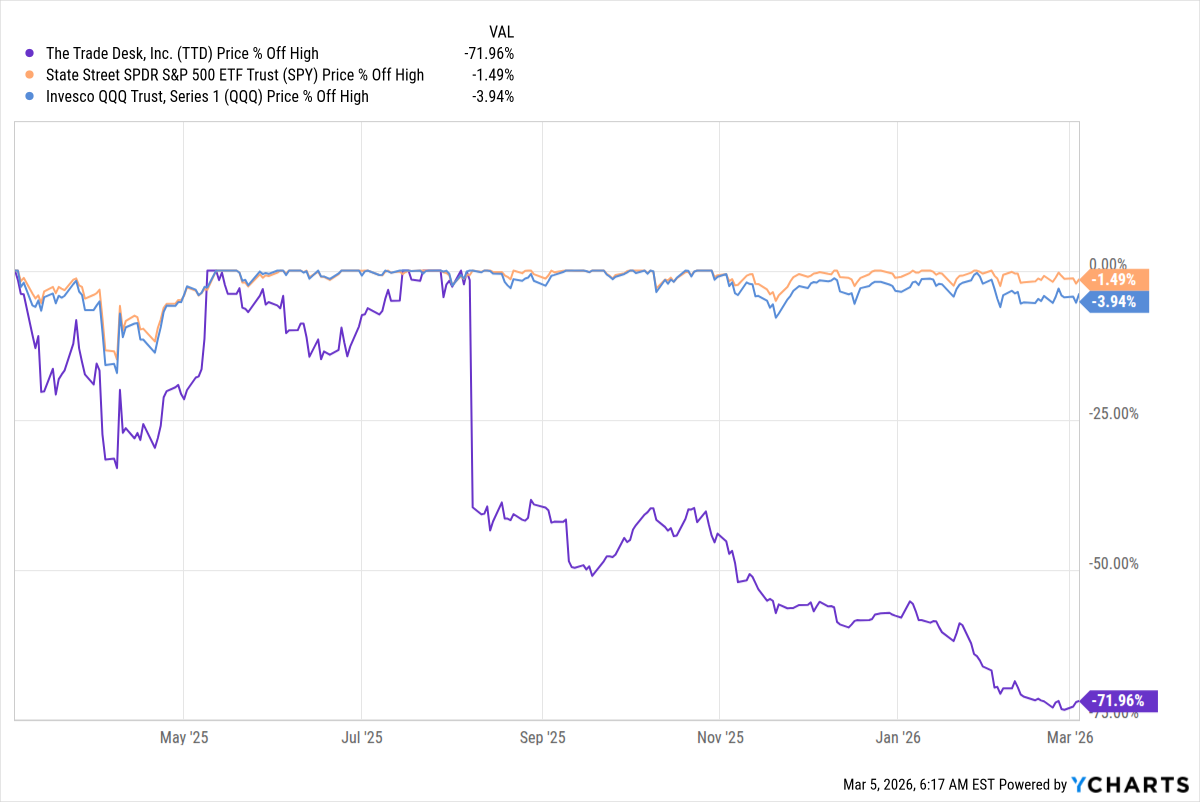Click the -3.94% value in the legend

(493, 97)
